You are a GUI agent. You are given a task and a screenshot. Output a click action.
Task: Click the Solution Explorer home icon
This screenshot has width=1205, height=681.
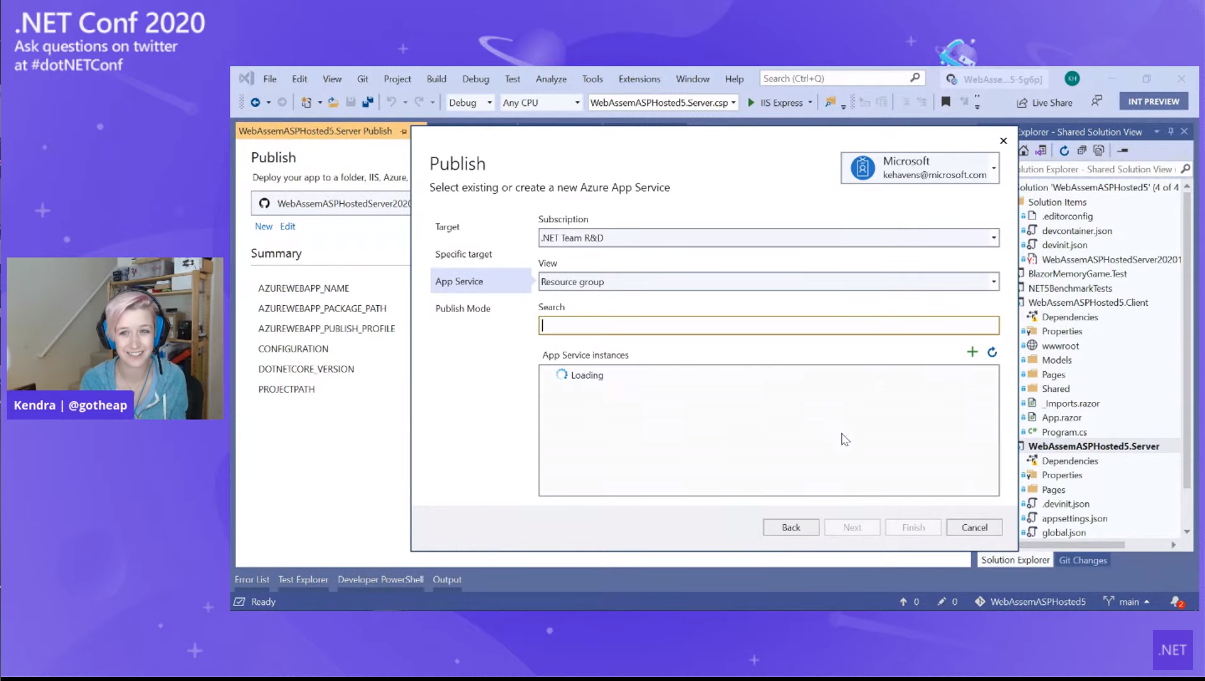click(1024, 150)
